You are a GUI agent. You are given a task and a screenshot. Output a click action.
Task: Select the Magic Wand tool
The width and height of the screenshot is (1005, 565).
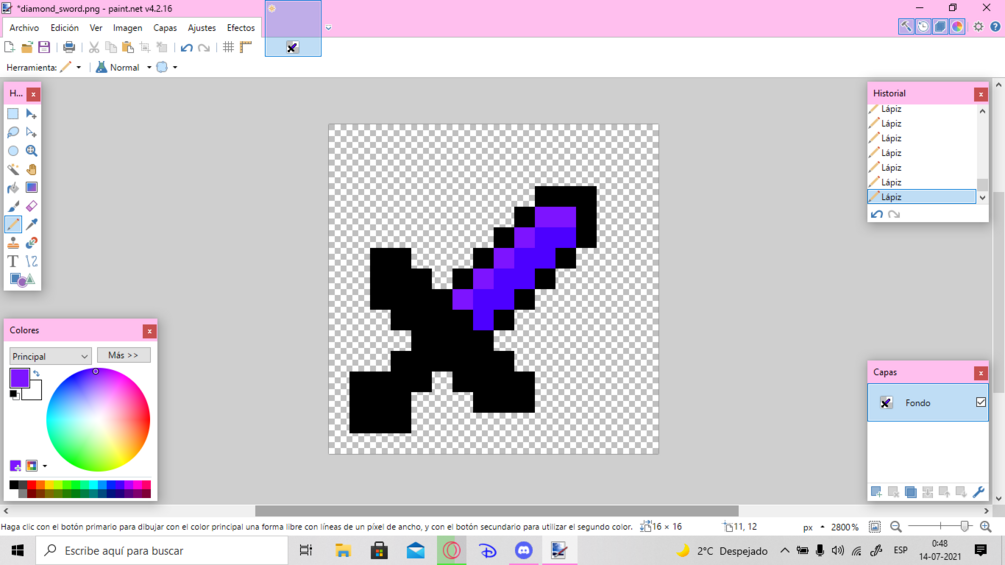click(13, 170)
